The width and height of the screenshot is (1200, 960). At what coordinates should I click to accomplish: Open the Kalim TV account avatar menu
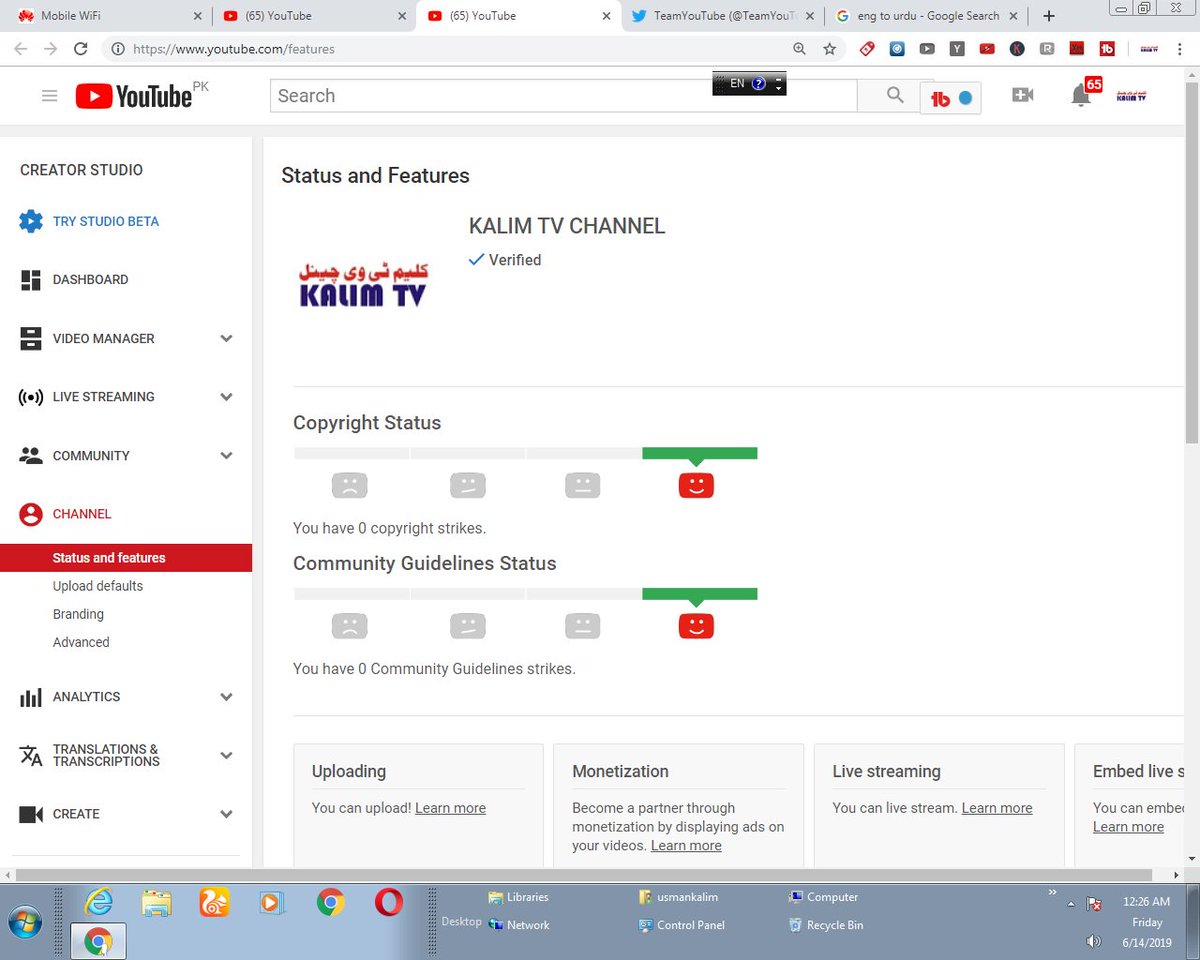[x=1131, y=95]
